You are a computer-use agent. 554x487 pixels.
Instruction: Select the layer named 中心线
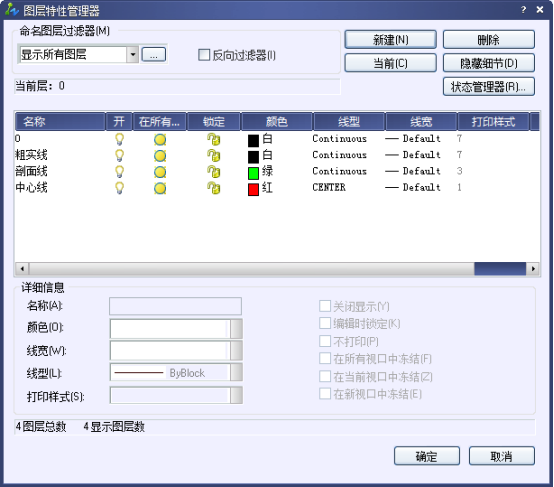click(31, 188)
